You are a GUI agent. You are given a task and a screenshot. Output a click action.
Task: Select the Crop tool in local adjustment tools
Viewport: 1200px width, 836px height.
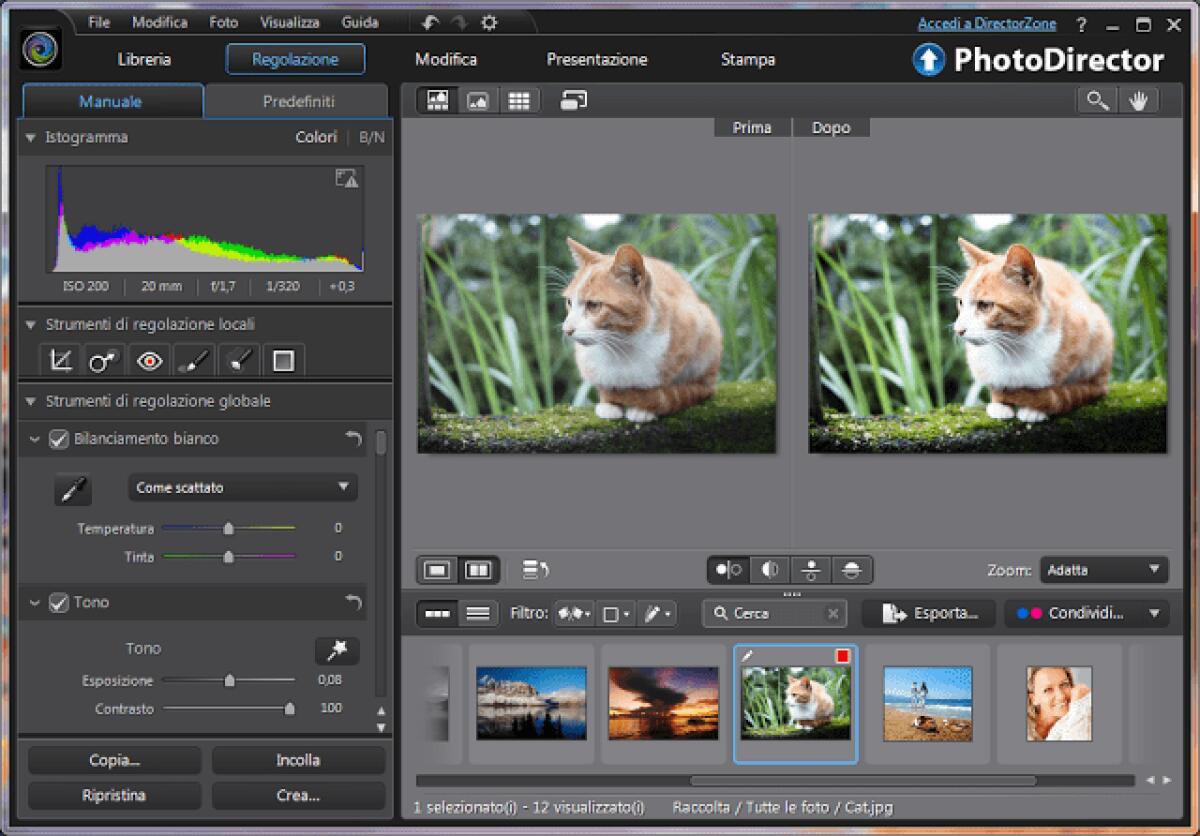(x=60, y=360)
